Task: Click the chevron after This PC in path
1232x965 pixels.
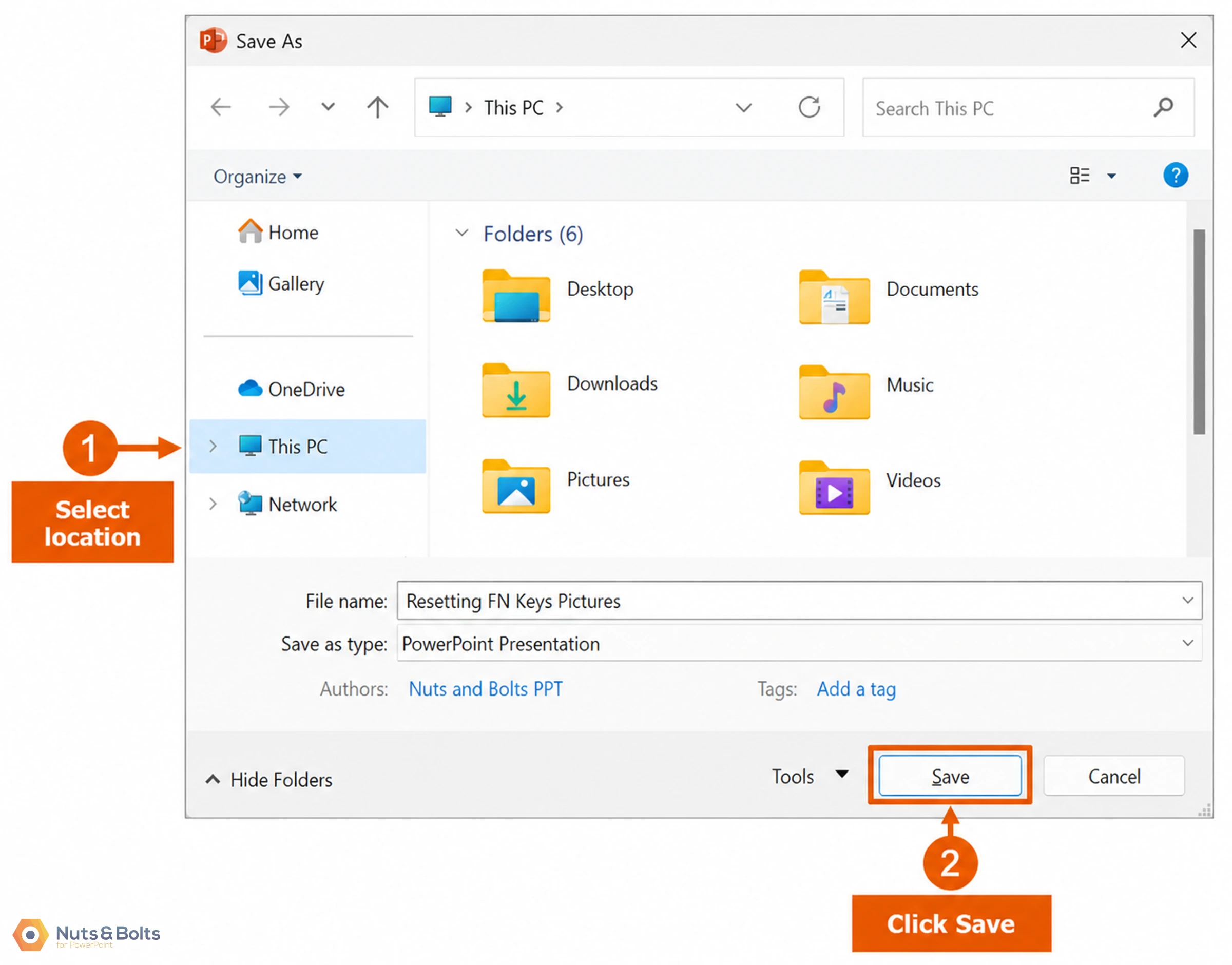Action: (559, 107)
